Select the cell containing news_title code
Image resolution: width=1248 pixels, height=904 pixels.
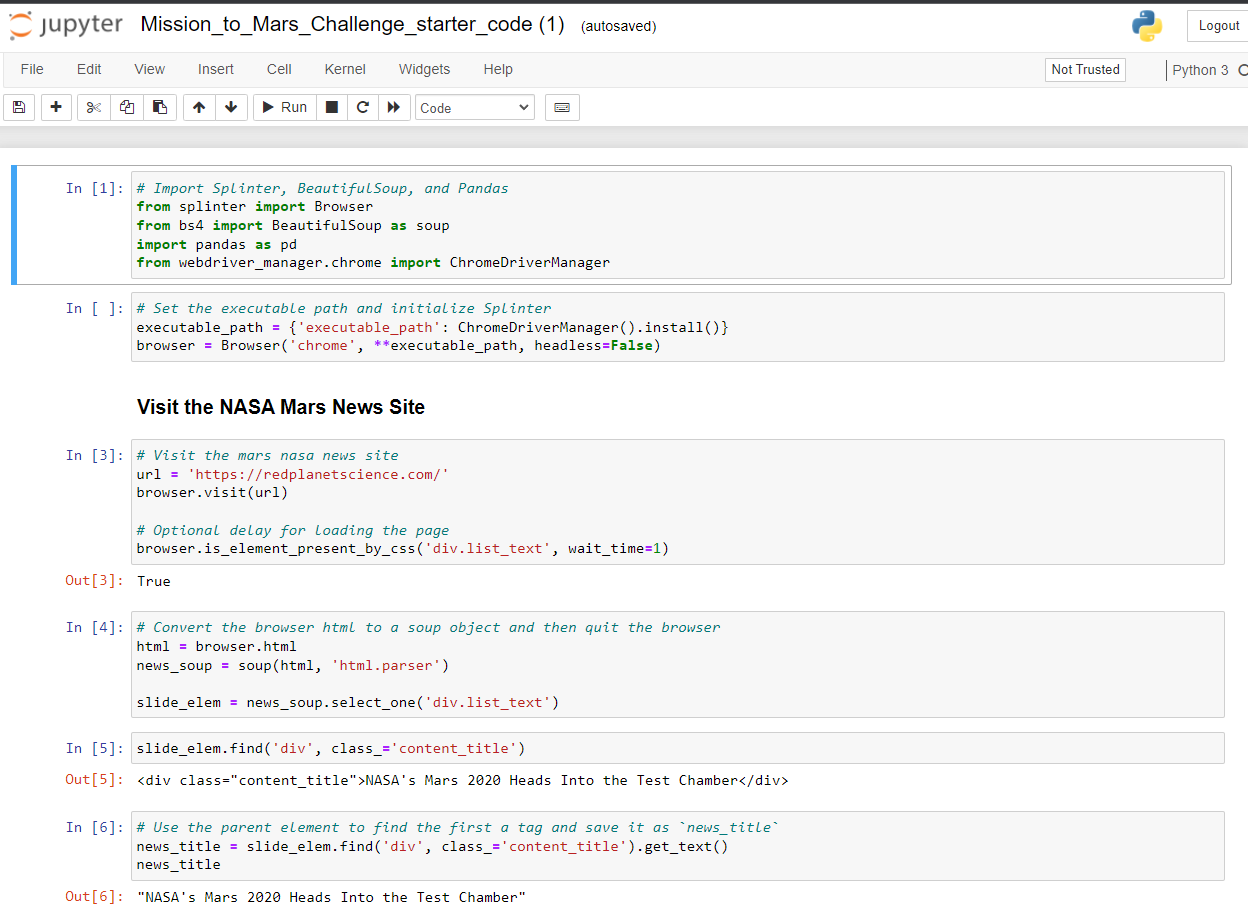coord(600,845)
